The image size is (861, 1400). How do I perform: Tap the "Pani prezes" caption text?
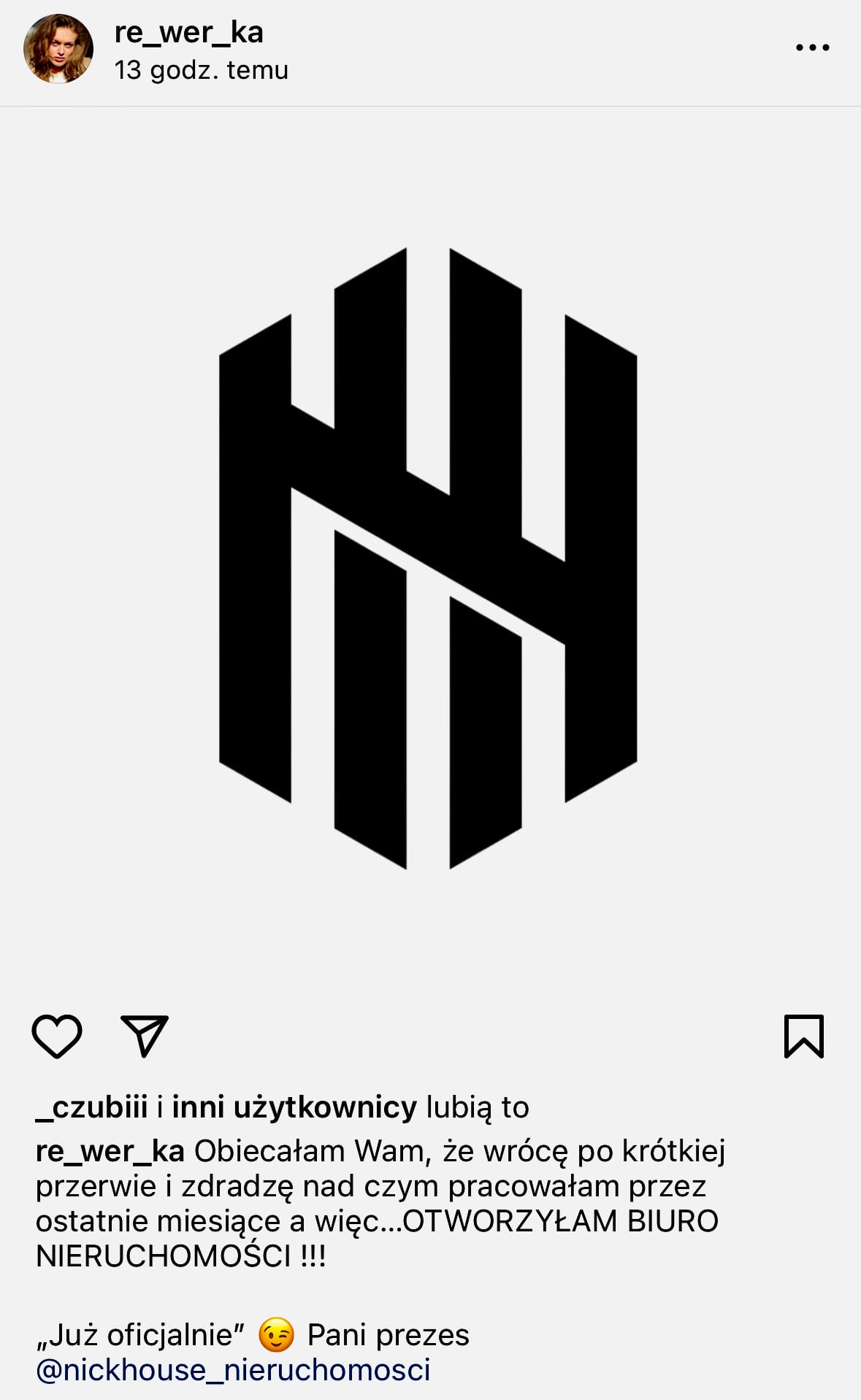(x=389, y=1335)
